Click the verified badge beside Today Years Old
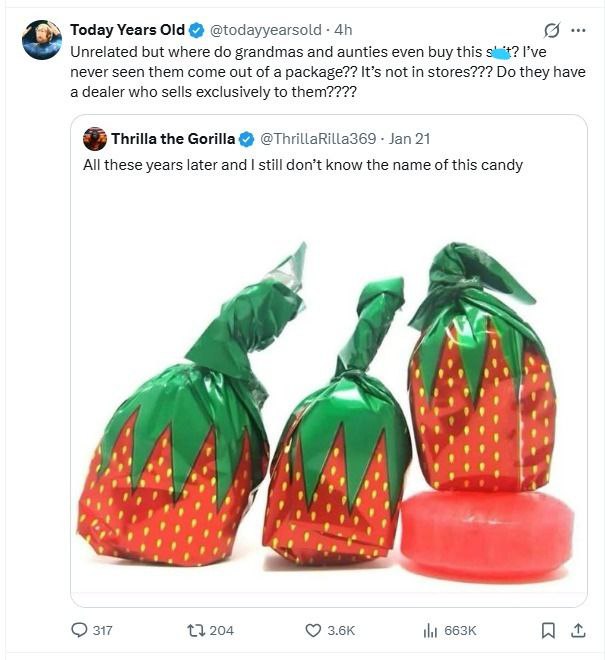The image size is (605, 660). 197,30
